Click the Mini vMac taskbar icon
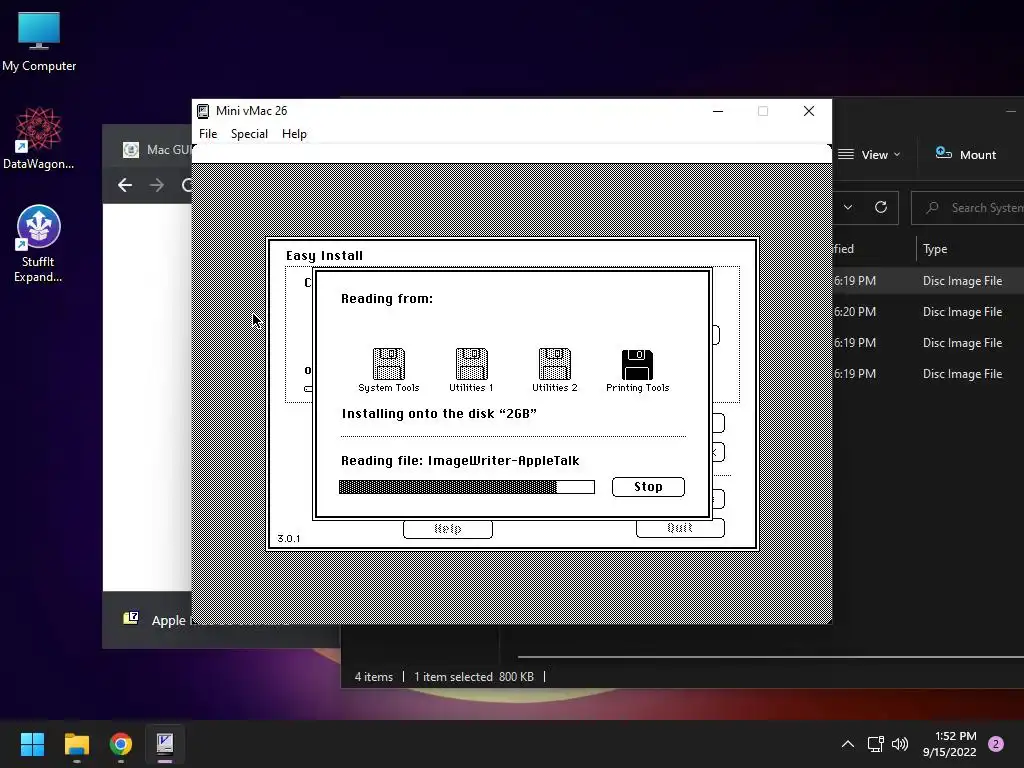Screen dimensions: 1024x768 (165, 744)
